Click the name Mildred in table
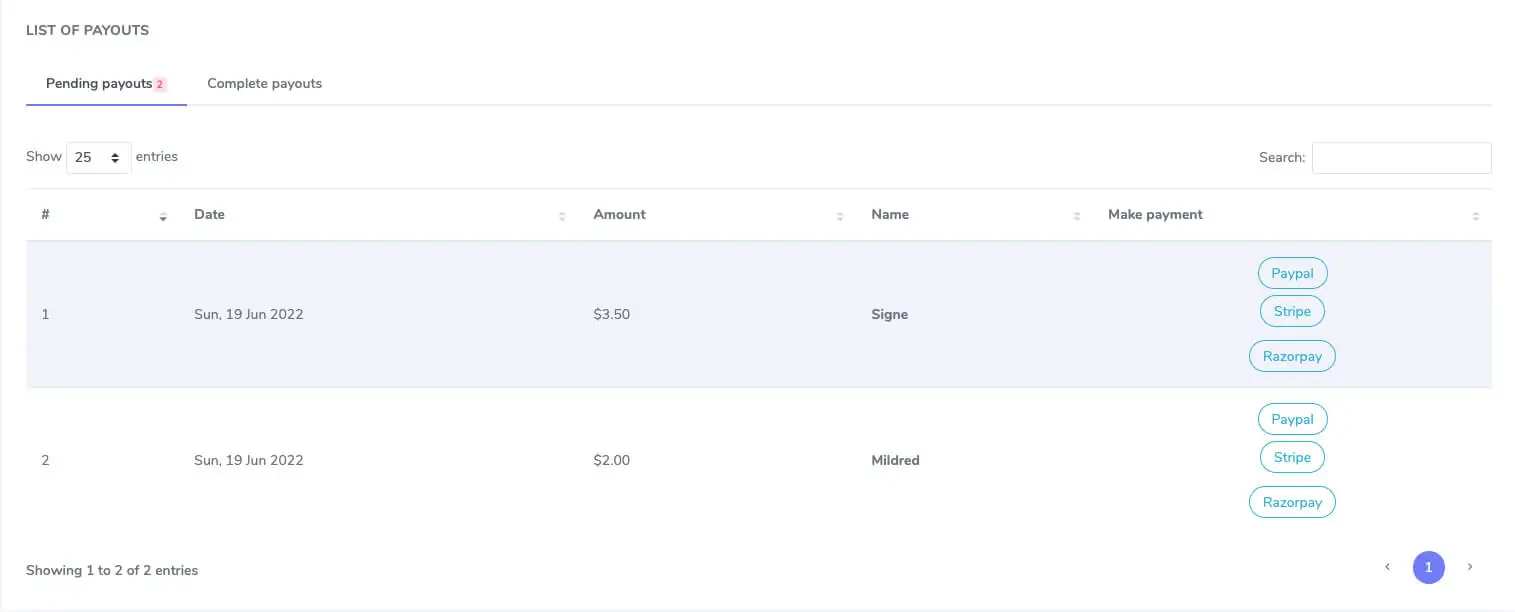This screenshot has width=1515, height=612. 895,461
